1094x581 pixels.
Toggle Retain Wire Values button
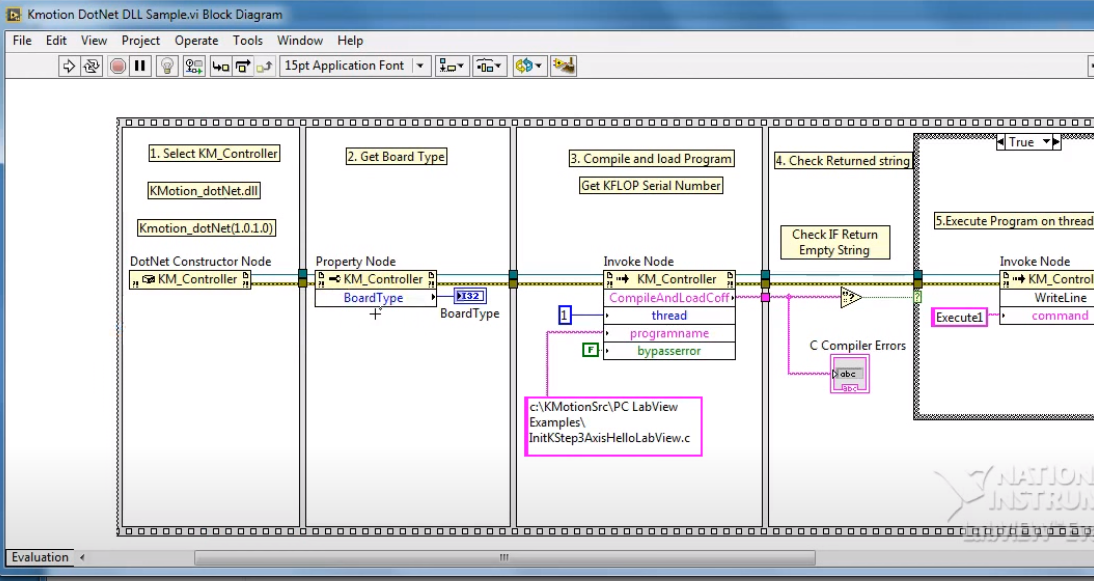click(x=193, y=66)
